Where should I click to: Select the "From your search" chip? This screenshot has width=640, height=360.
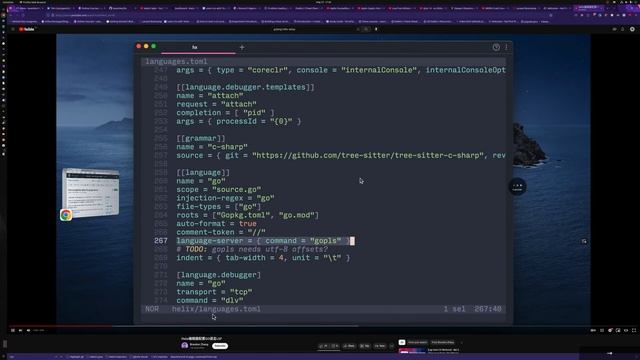[x=418, y=342]
